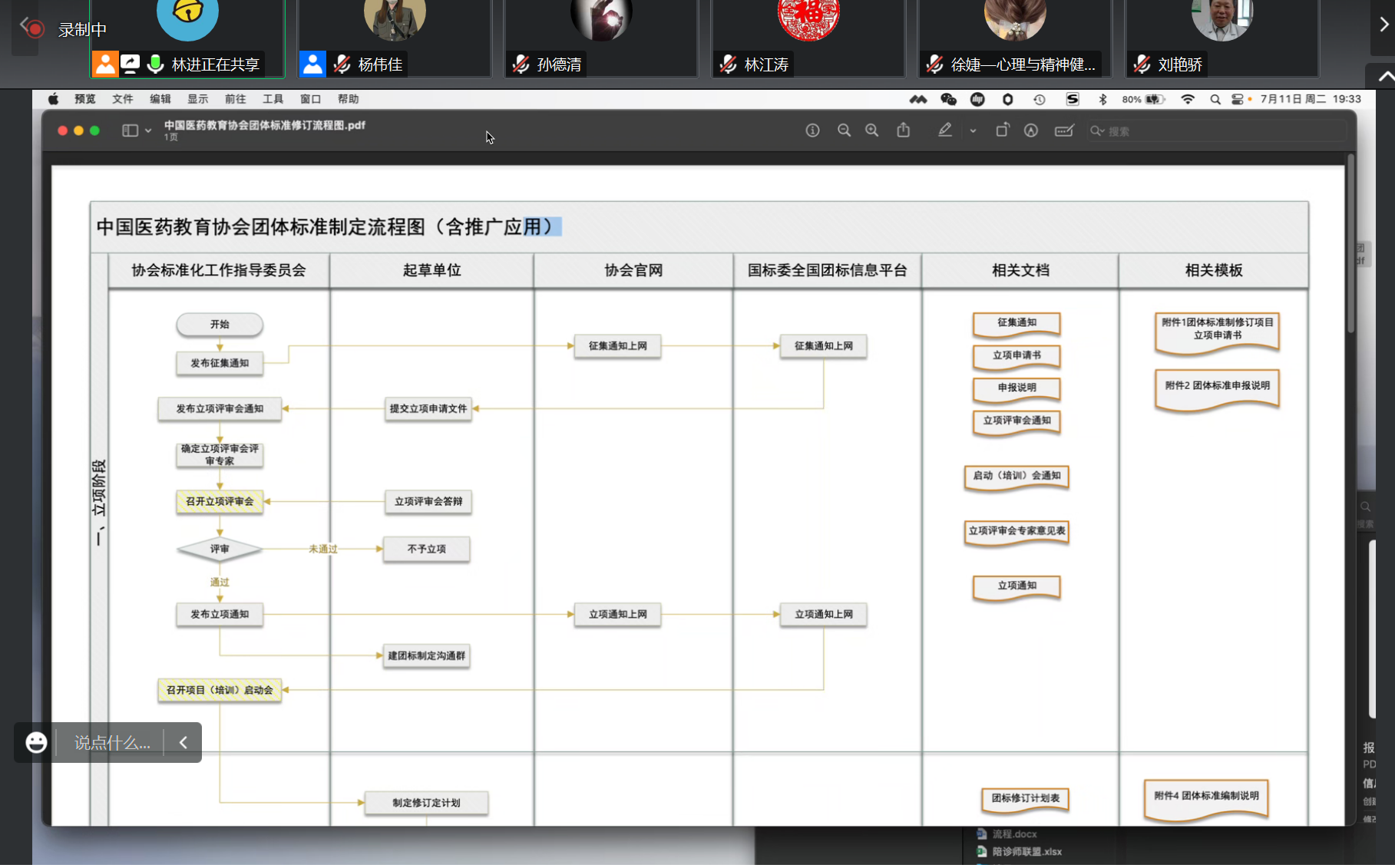Image resolution: width=1395 pixels, height=868 pixels.
Task: Open the 显示 menu
Action: 198,99
